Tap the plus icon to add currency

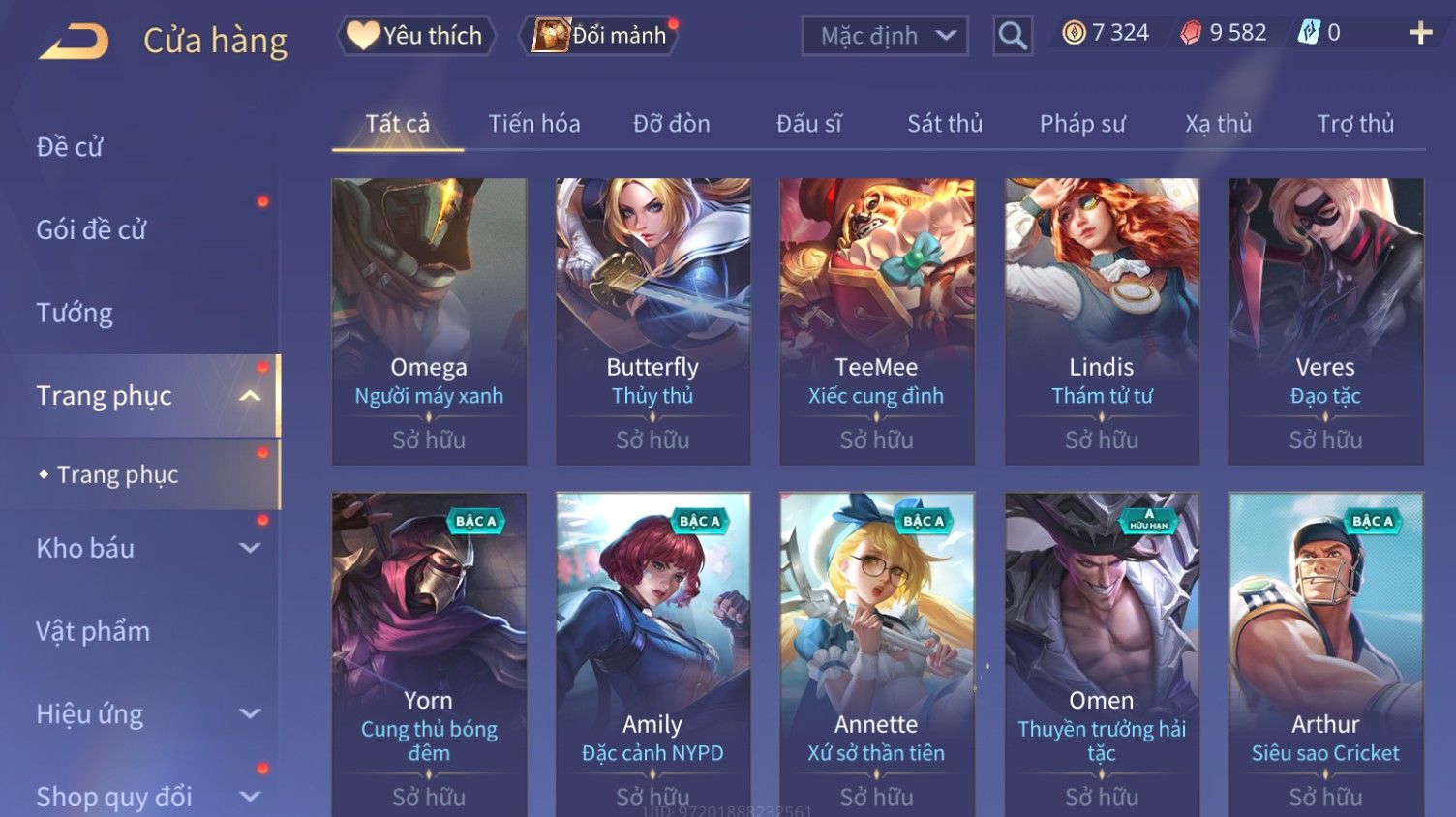[1420, 33]
